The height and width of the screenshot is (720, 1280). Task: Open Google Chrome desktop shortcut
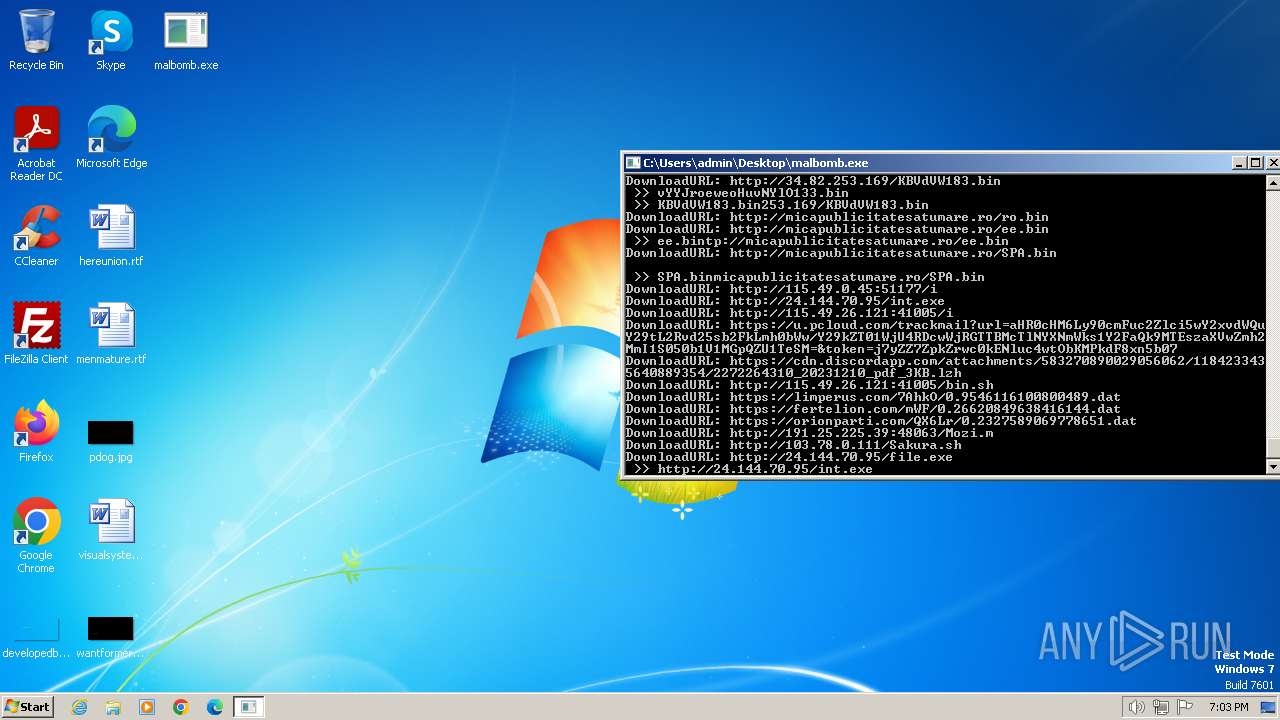click(x=36, y=536)
